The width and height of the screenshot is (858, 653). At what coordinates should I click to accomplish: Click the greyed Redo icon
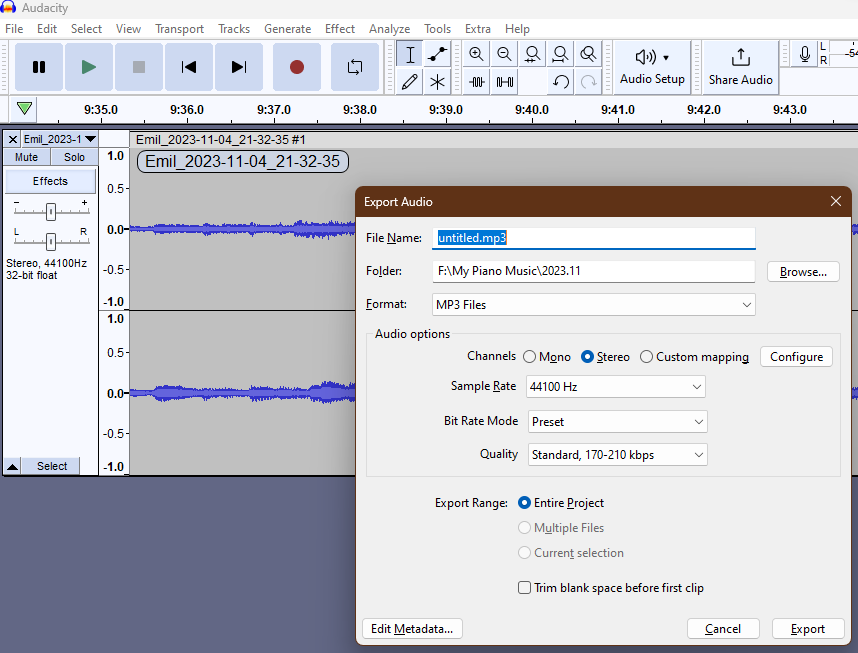(x=588, y=82)
